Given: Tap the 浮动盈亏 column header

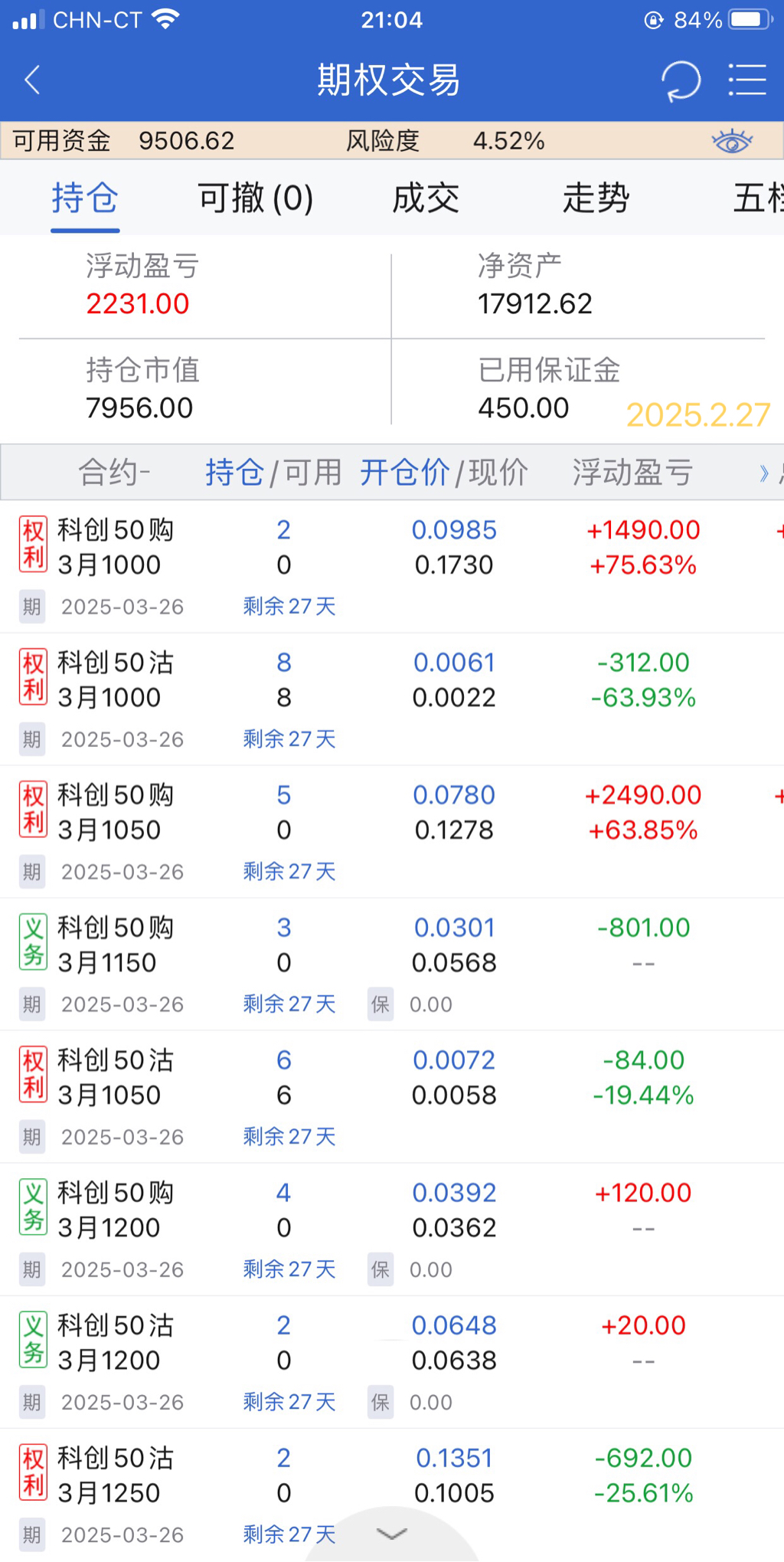Looking at the screenshot, I should [x=632, y=473].
